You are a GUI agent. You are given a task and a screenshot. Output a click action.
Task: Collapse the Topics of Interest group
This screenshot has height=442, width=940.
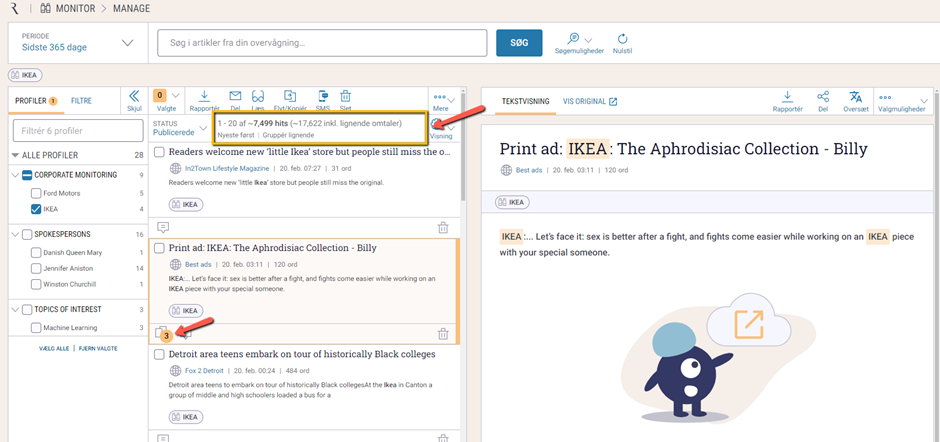click(15, 309)
